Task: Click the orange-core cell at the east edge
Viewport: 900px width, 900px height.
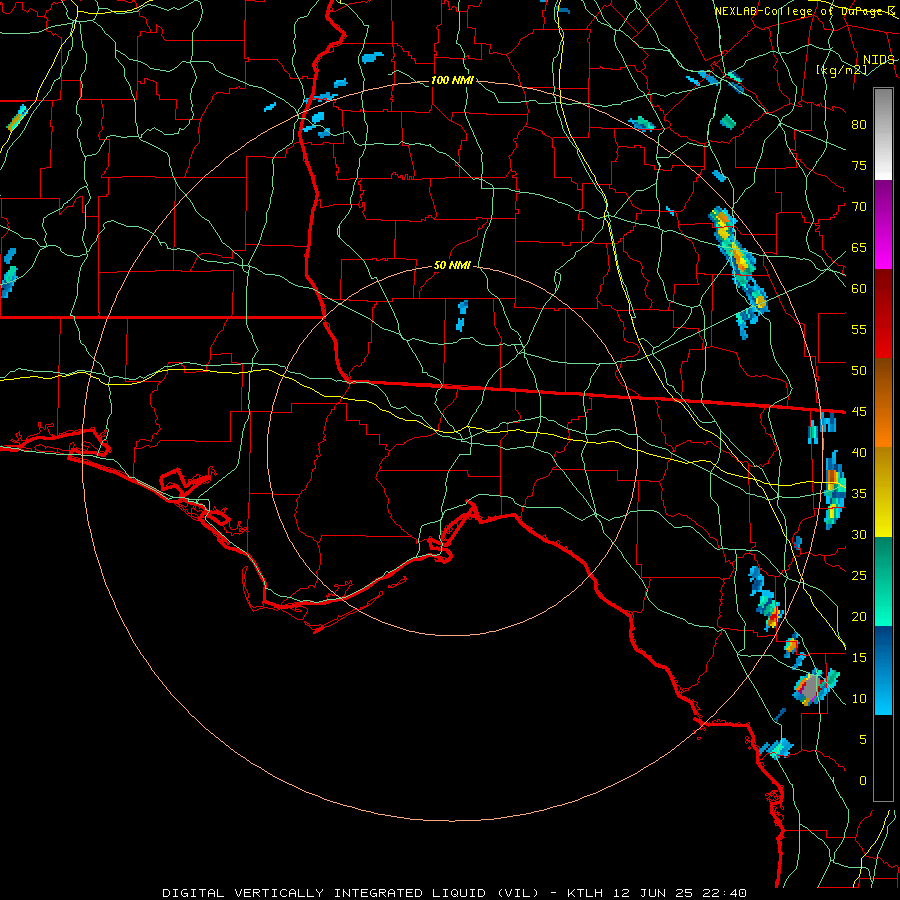Action: [x=835, y=489]
